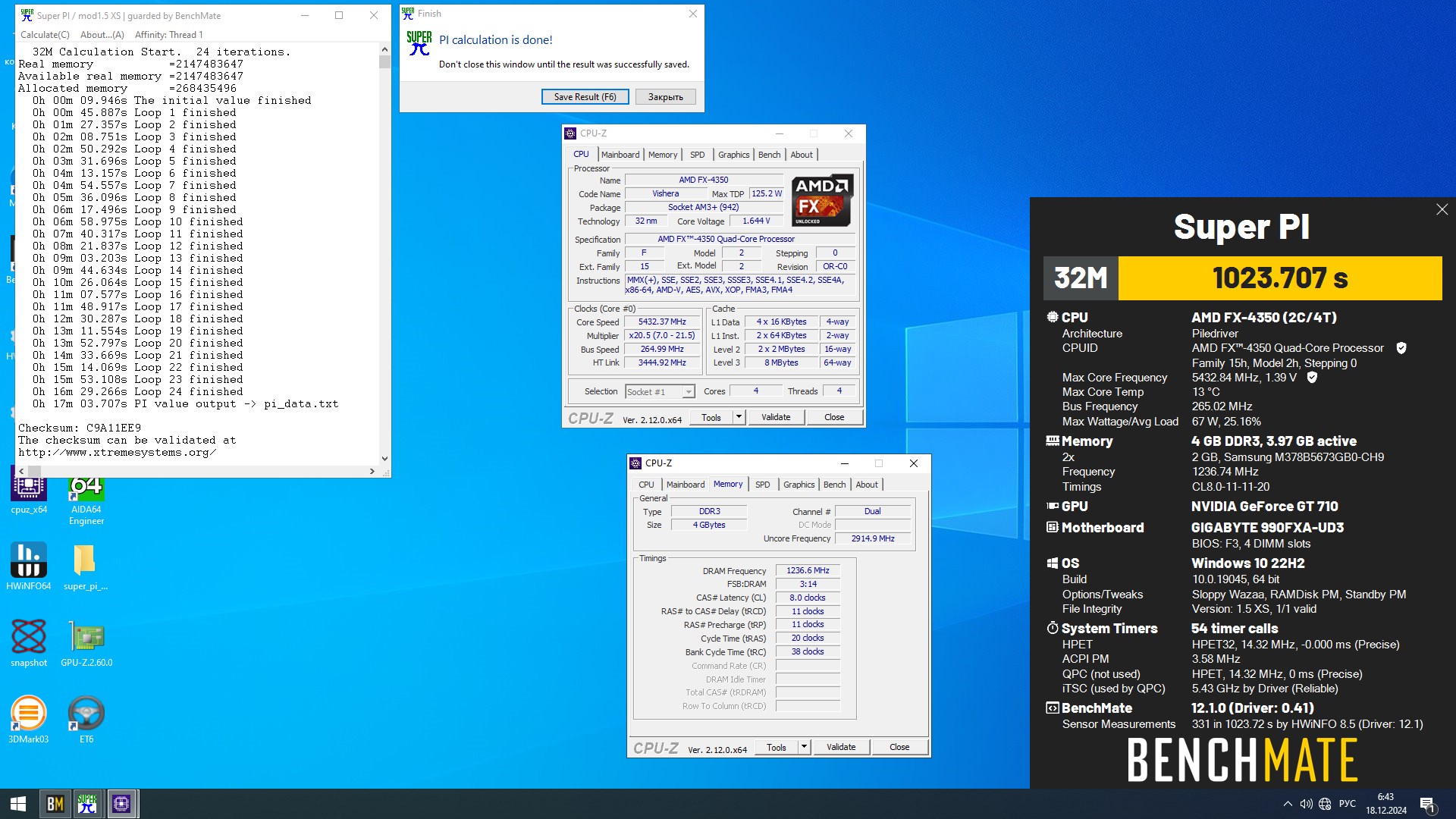Click Tools button in CPU-Z Memory window
This screenshot has width=1456, height=819.
click(x=777, y=747)
